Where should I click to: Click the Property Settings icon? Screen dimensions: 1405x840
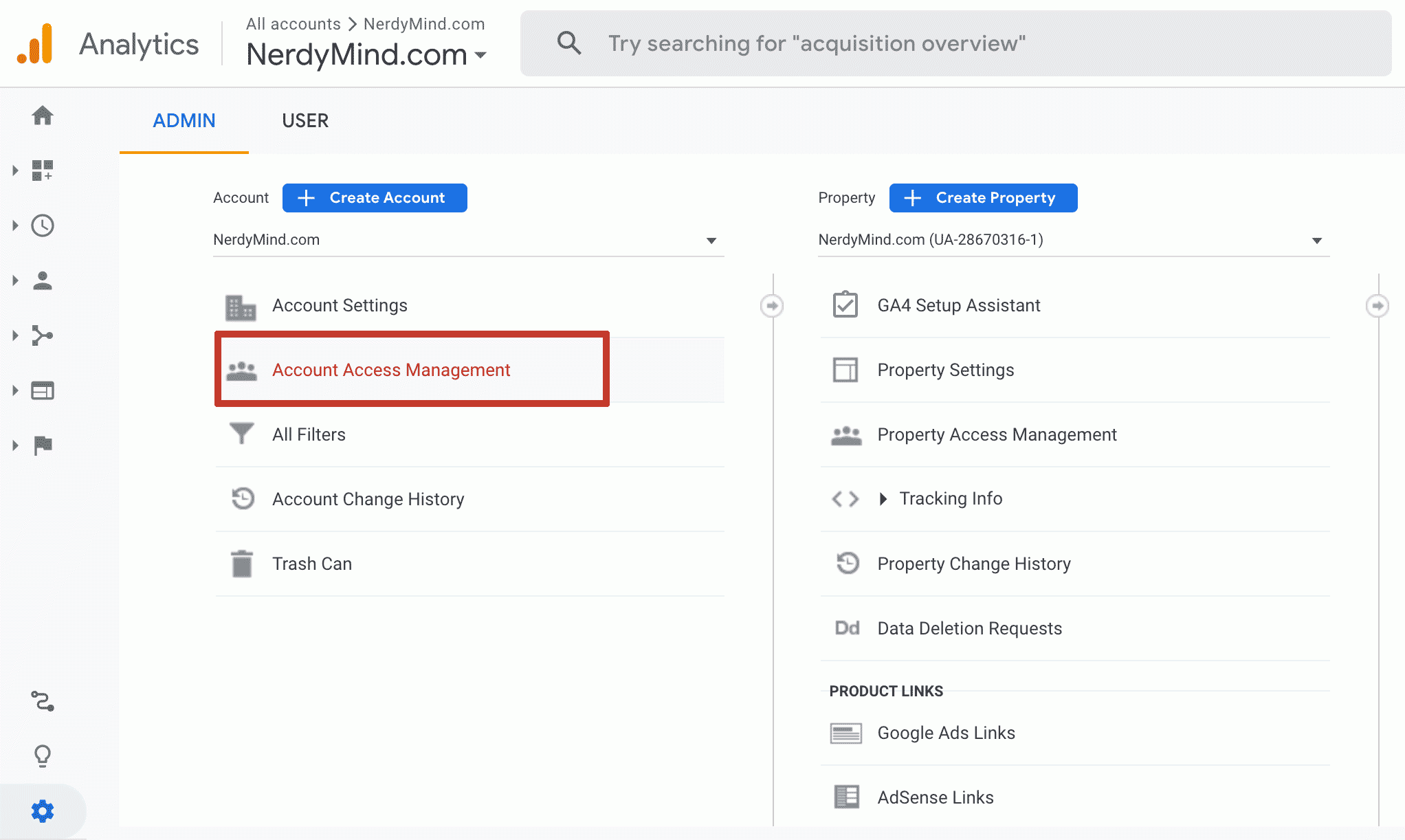(845, 369)
